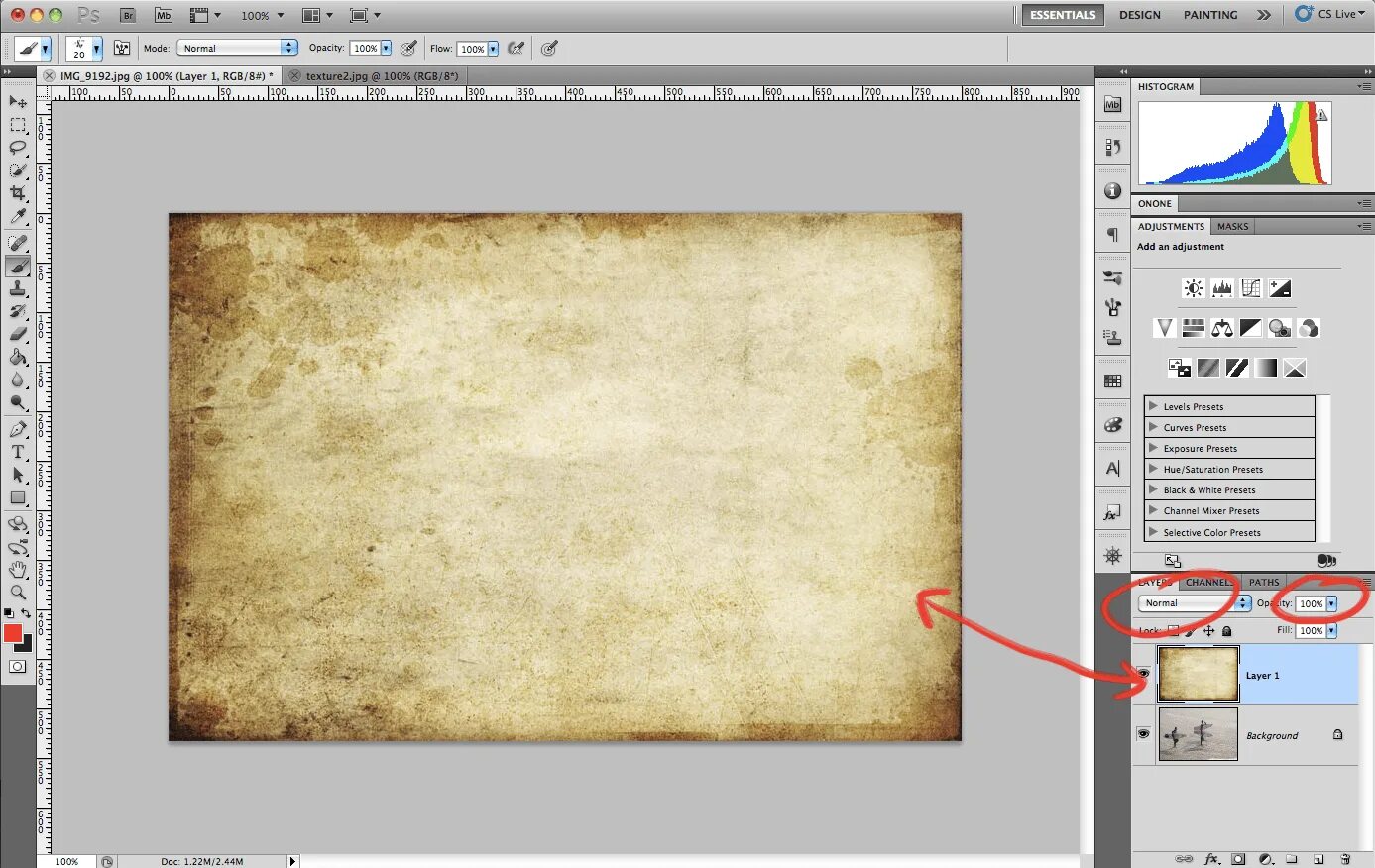This screenshot has width=1375, height=868.
Task: Add a Brightness/Contrast adjustment
Action: [x=1194, y=288]
